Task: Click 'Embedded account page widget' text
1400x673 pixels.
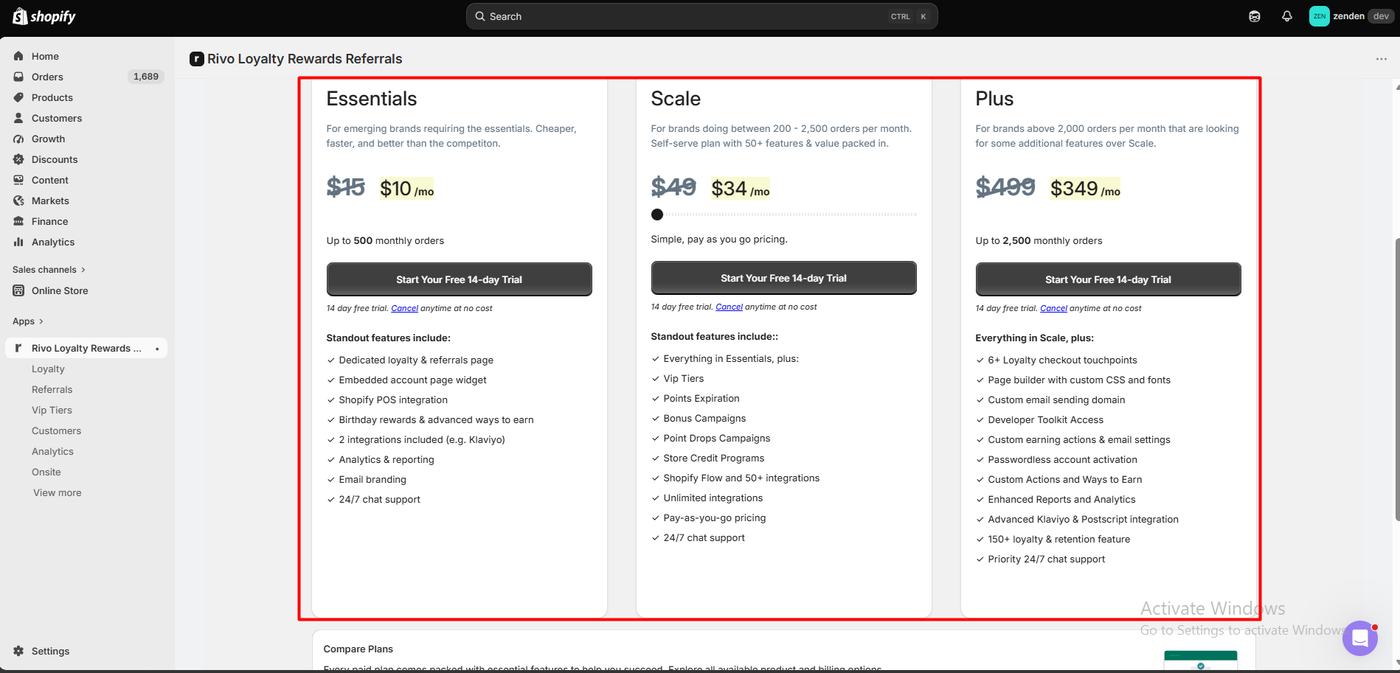Action: pyautogui.click(x=413, y=380)
